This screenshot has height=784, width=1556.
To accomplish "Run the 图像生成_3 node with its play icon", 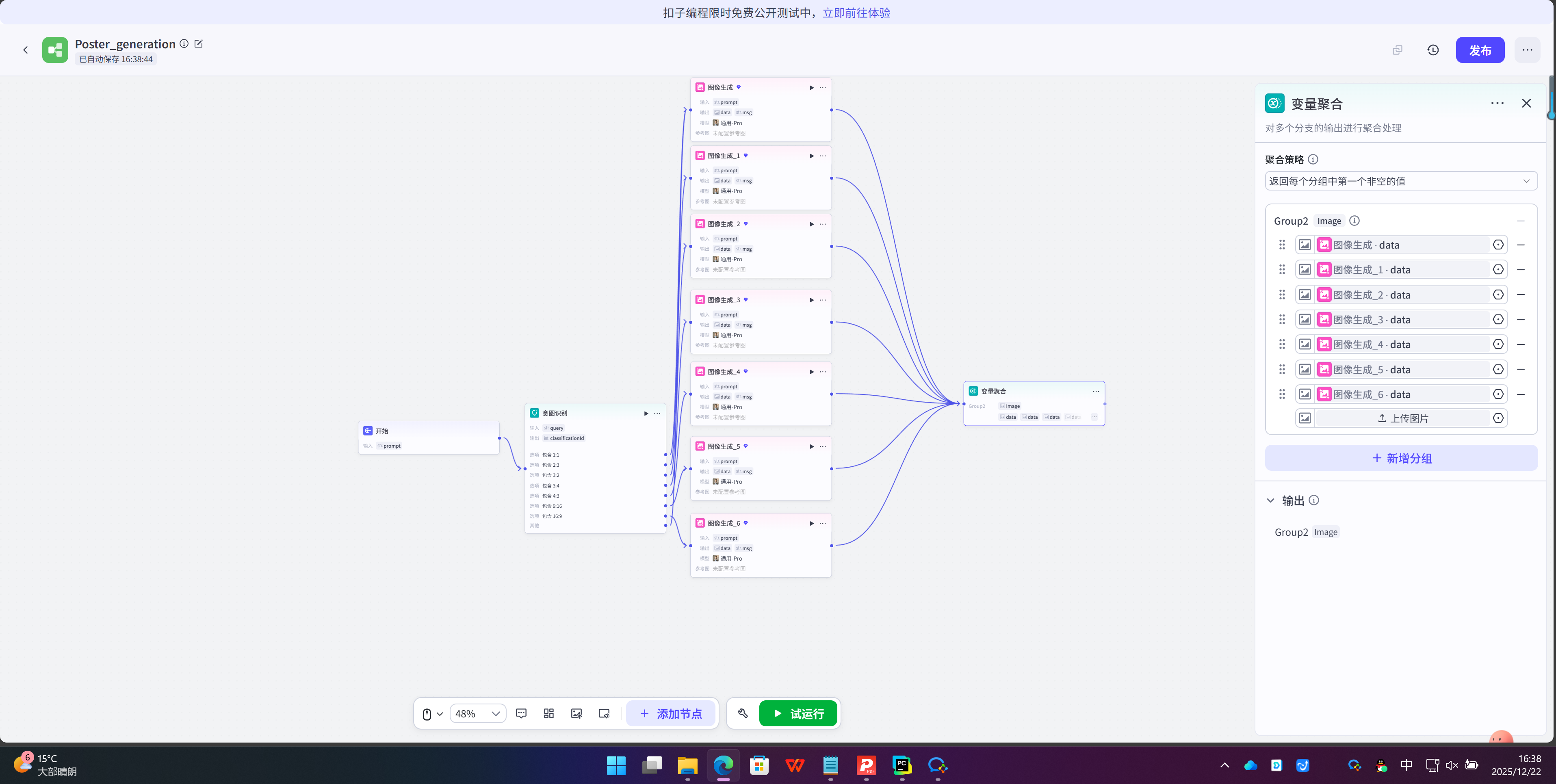I will (811, 300).
